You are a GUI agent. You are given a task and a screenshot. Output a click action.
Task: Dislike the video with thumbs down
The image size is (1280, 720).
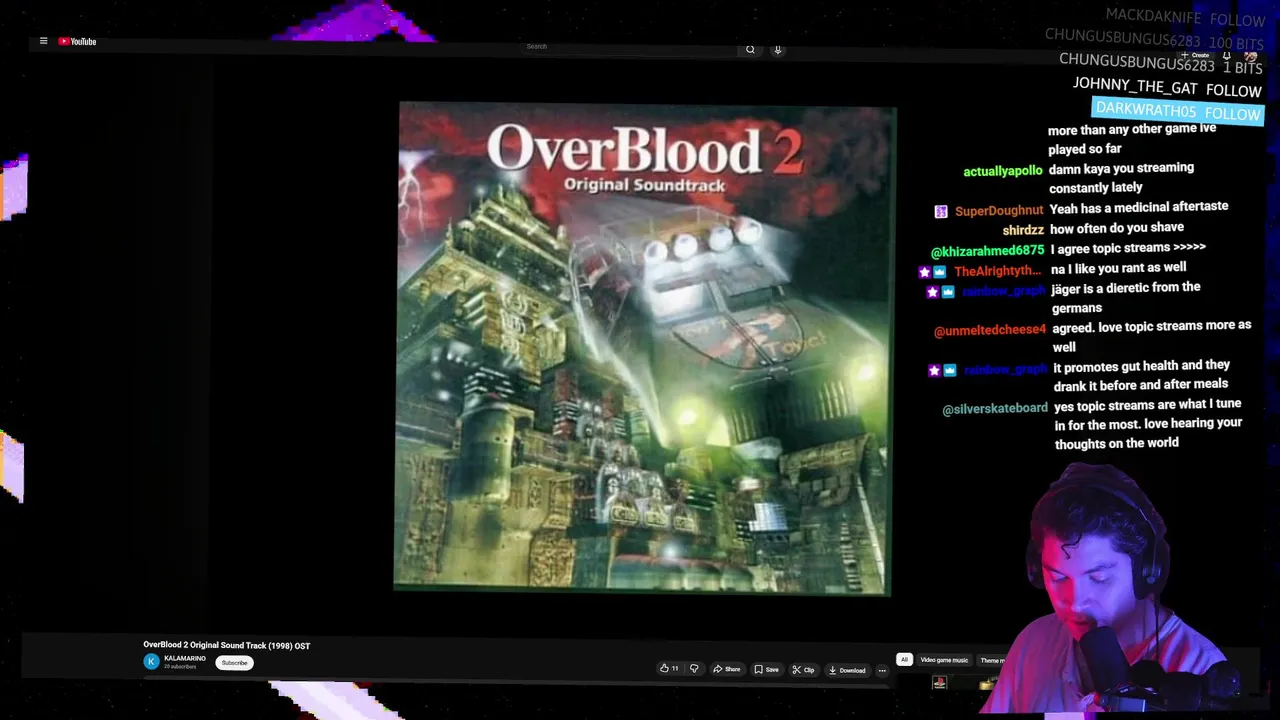(694, 669)
